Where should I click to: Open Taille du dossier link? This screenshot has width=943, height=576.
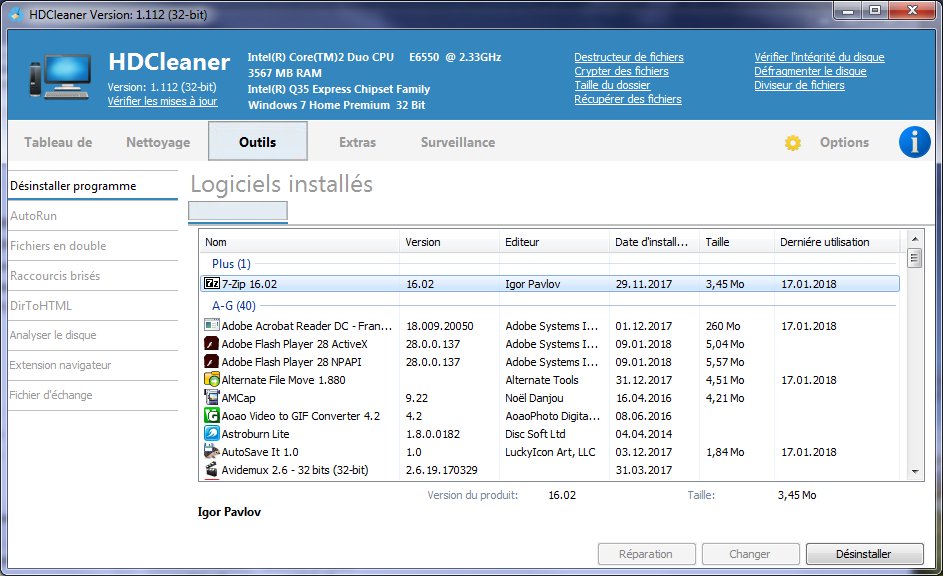(x=612, y=85)
